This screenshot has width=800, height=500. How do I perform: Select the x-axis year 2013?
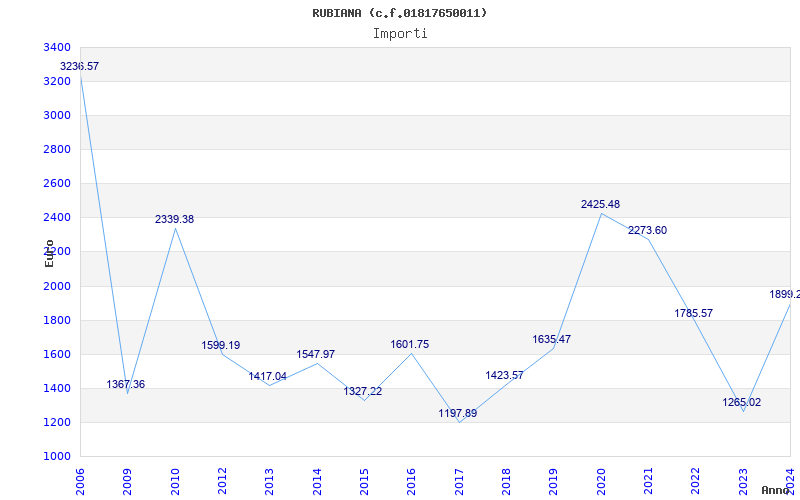(269, 482)
